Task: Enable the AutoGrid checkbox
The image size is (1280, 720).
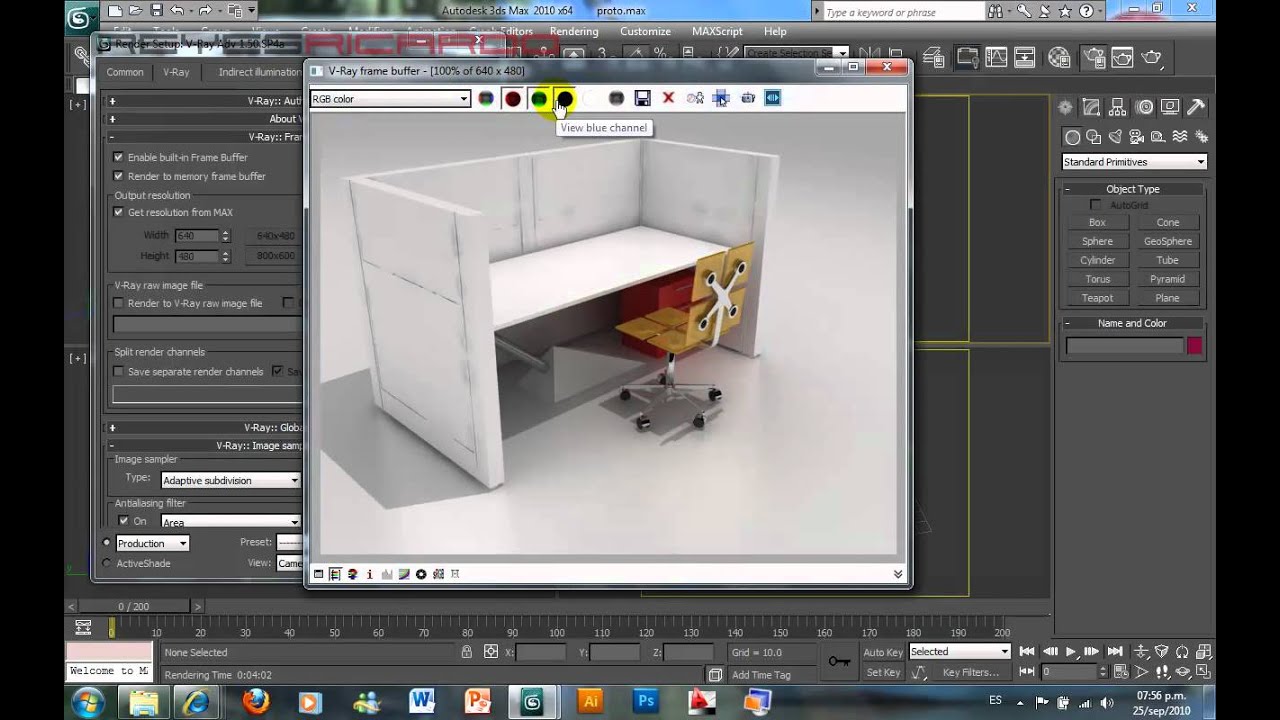Action: 1096,205
